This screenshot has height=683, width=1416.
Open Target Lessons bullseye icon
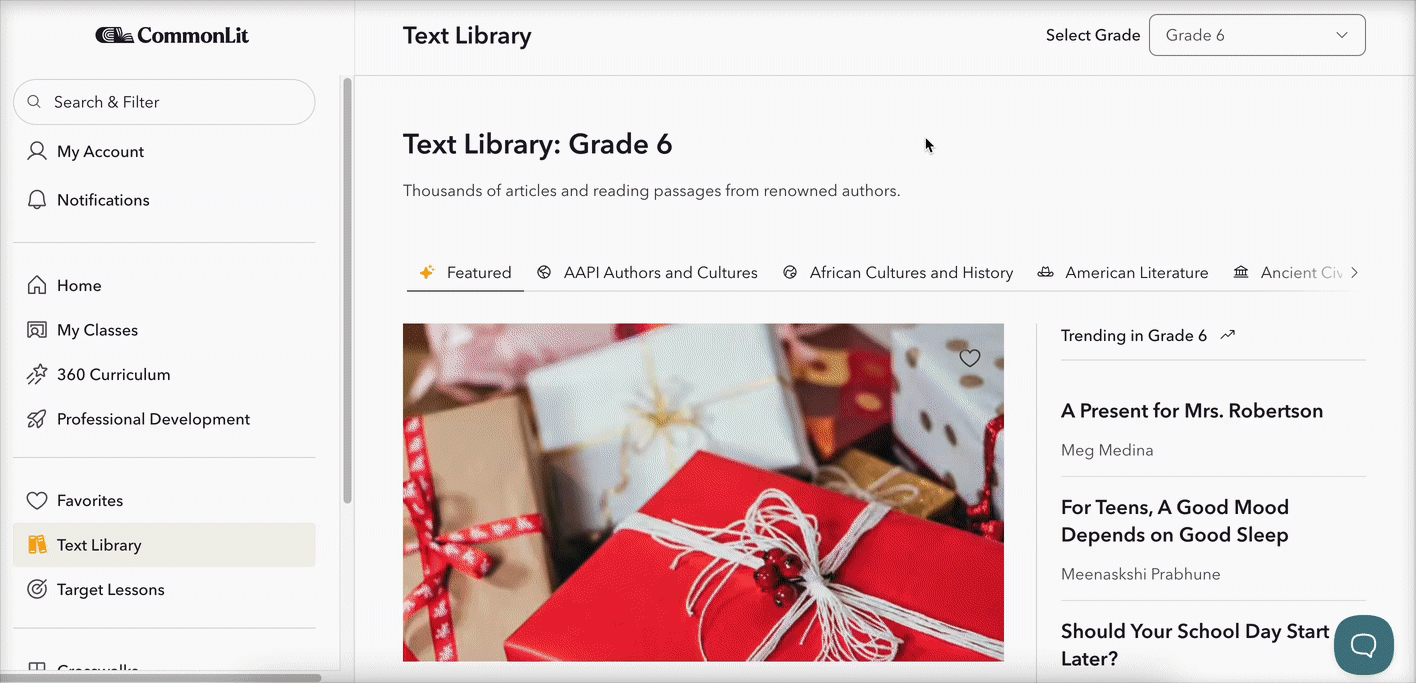(37, 589)
